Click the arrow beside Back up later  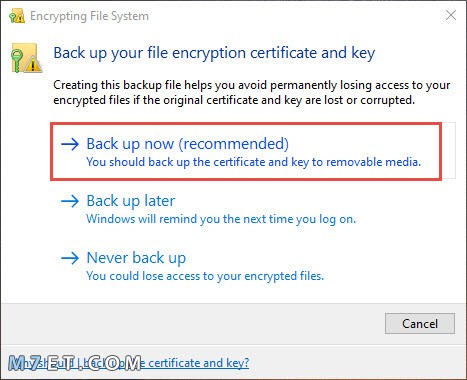tap(70, 201)
